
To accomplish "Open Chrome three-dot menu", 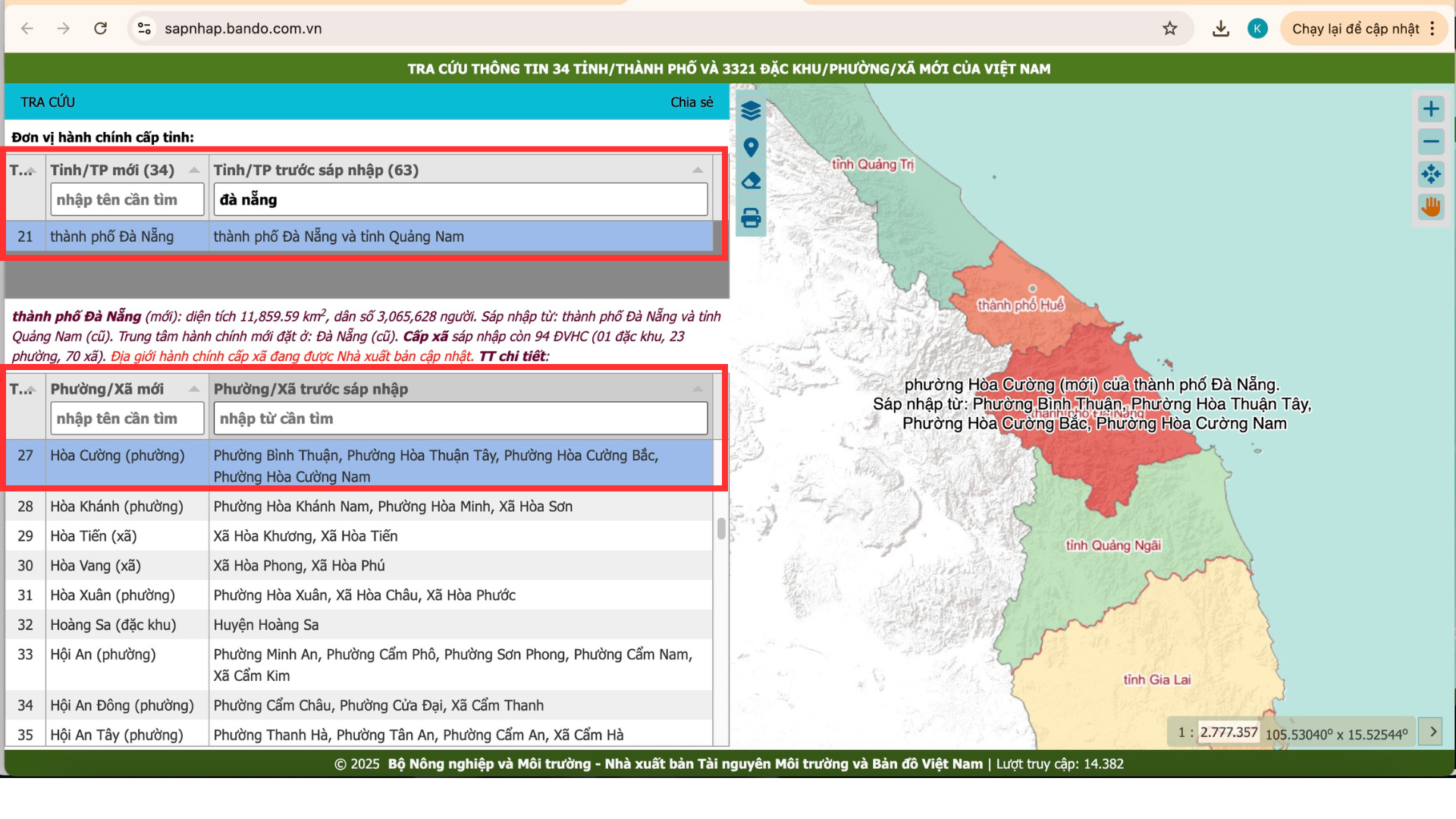I will click(x=1432, y=29).
